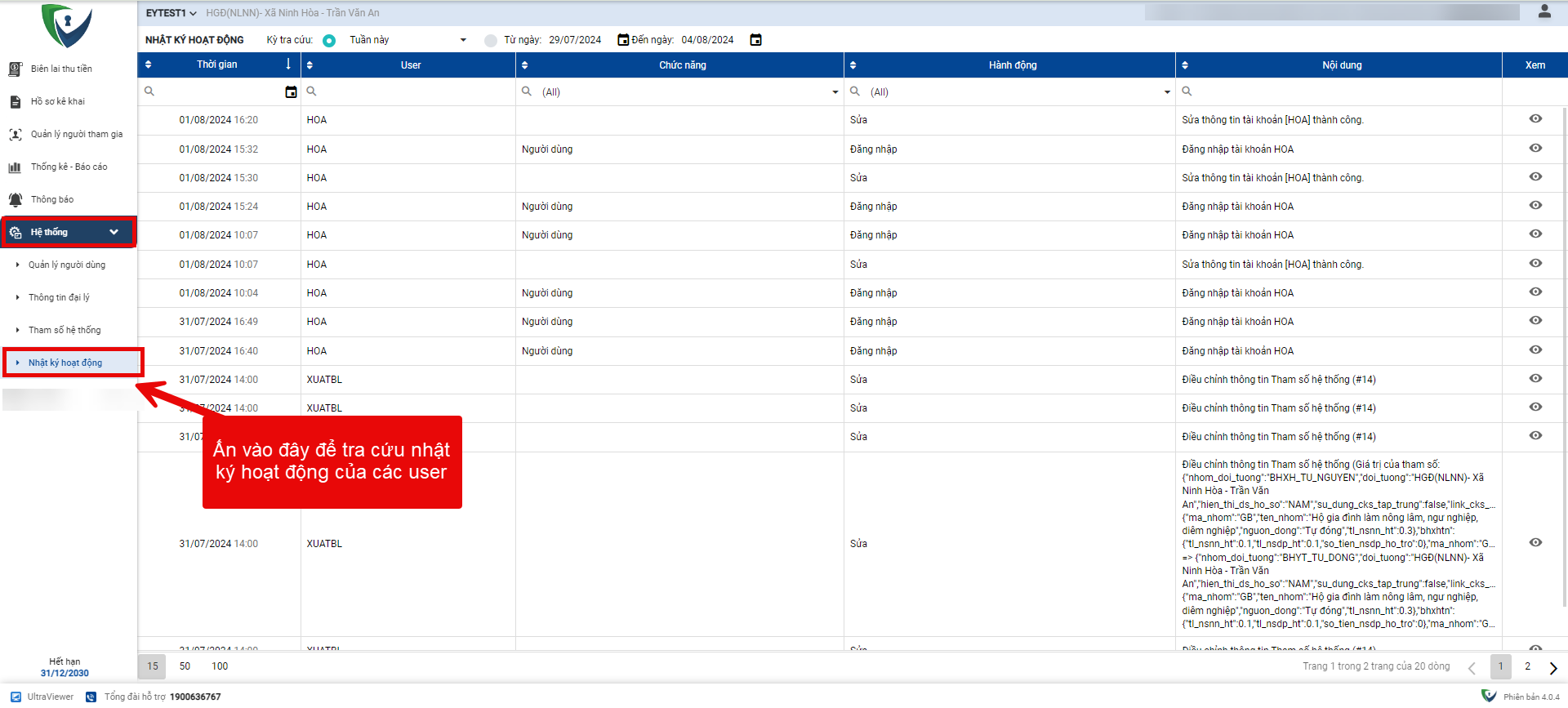Click the sort icon in User column header
1568x708 pixels.
pyautogui.click(x=310, y=65)
